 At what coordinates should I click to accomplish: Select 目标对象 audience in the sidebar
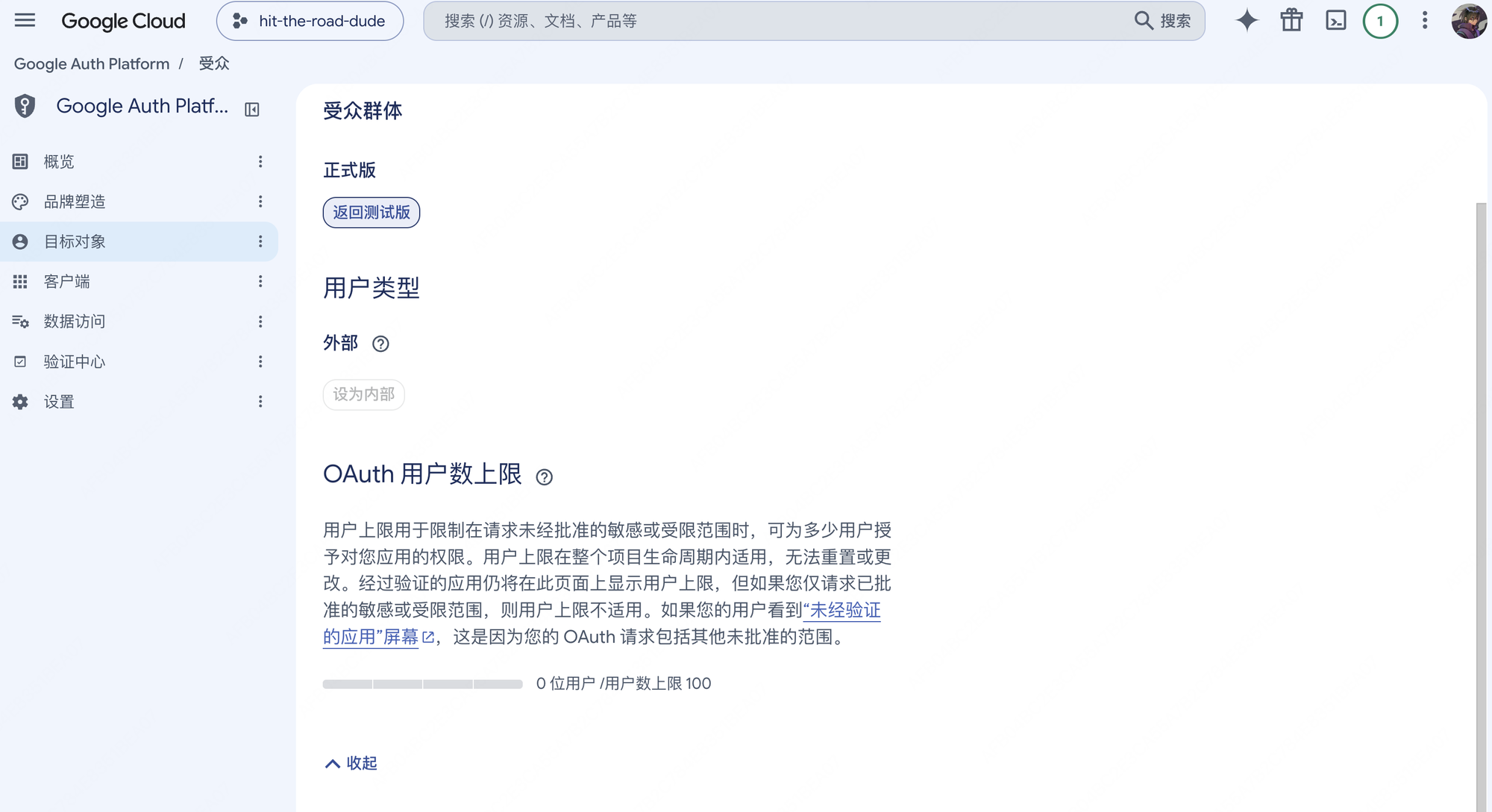coord(139,242)
